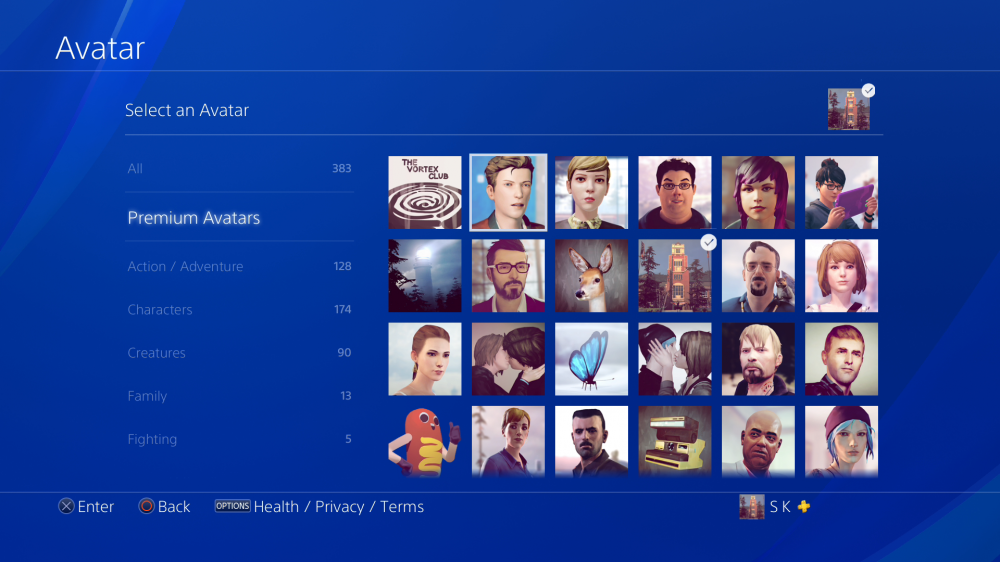Select the lighthouse at night avatar
The width and height of the screenshot is (1000, 562).
point(425,276)
